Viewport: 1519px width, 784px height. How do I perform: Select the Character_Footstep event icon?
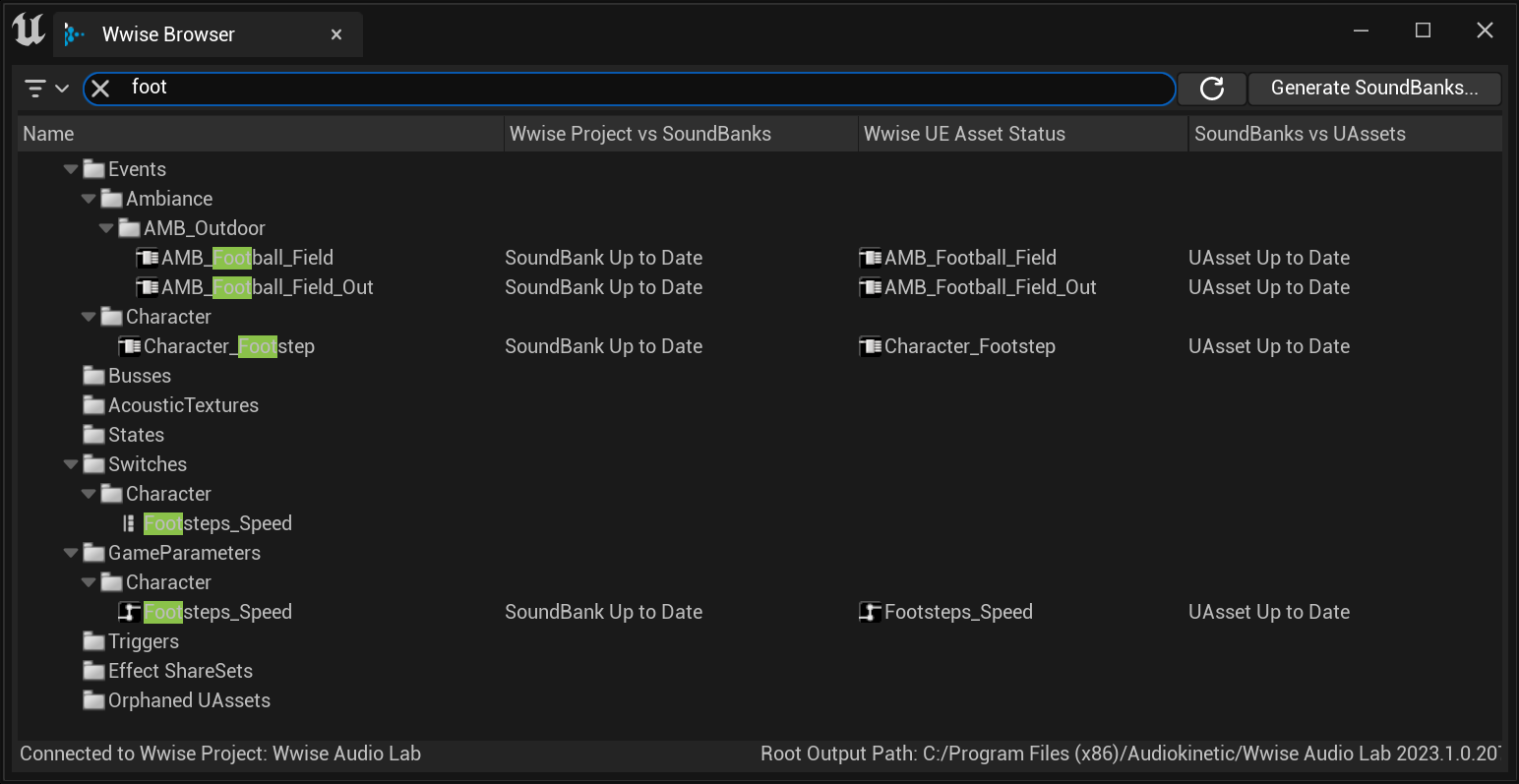click(129, 345)
